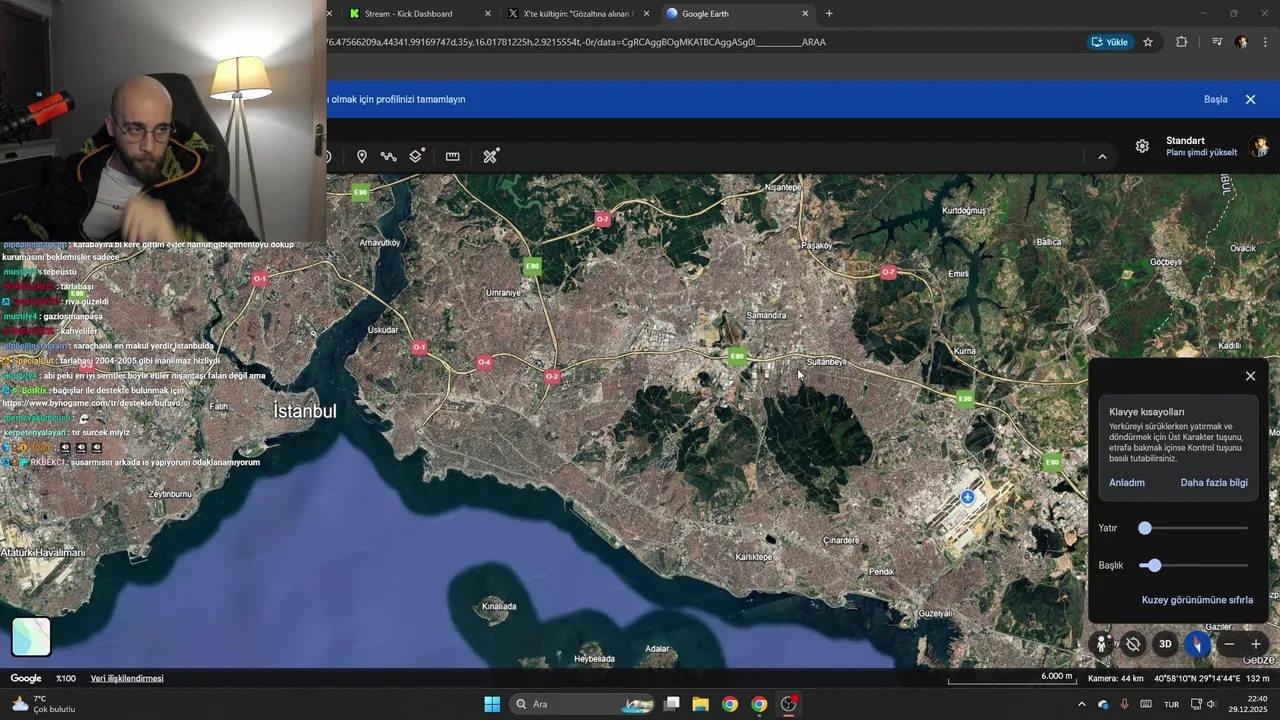Close the Stream - Kick Dashboard tab
This screenshot has width=1280, height=720.
tap(488, 14)
